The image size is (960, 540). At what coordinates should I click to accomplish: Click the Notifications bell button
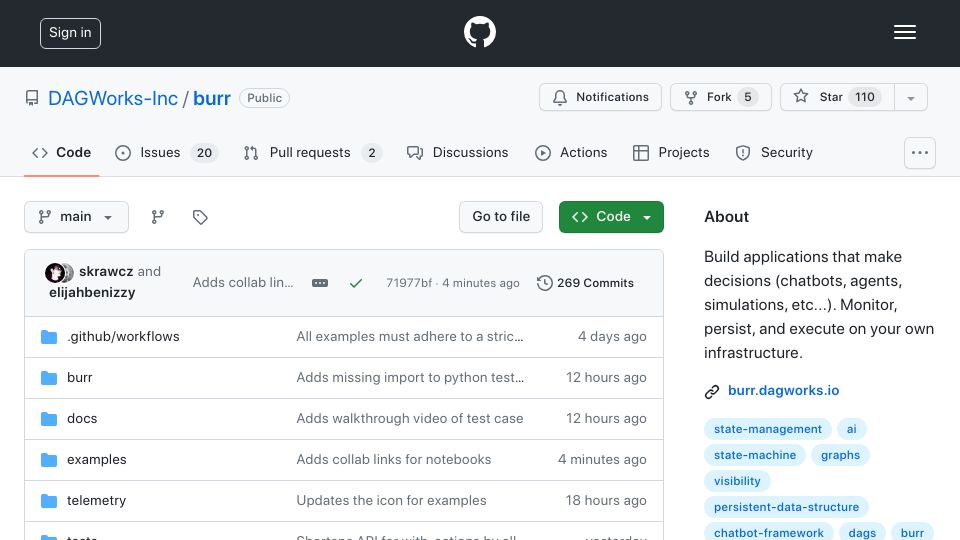click(600, 97)
